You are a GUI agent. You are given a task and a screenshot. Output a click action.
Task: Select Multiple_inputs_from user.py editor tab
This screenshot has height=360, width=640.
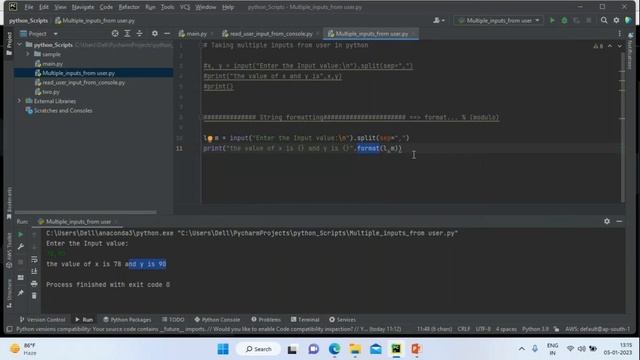click(x=371, y=33)
